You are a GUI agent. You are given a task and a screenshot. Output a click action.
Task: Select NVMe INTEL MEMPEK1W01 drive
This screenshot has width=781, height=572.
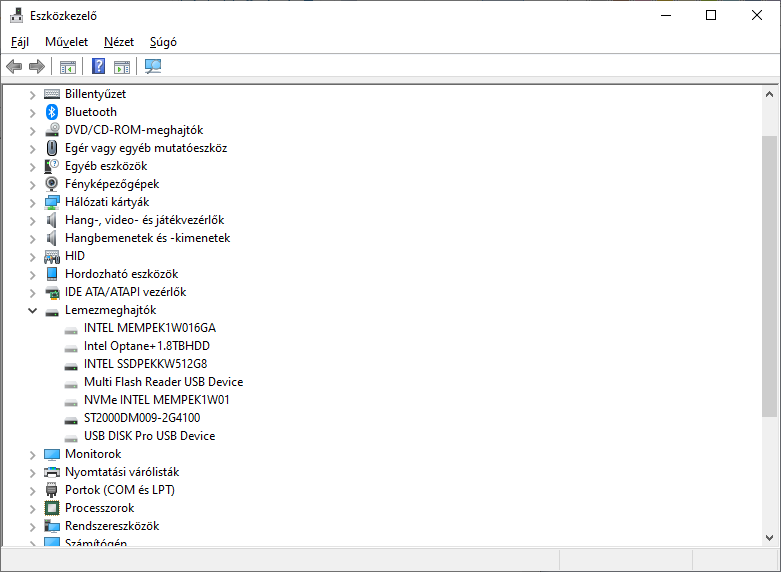[156, 400]
